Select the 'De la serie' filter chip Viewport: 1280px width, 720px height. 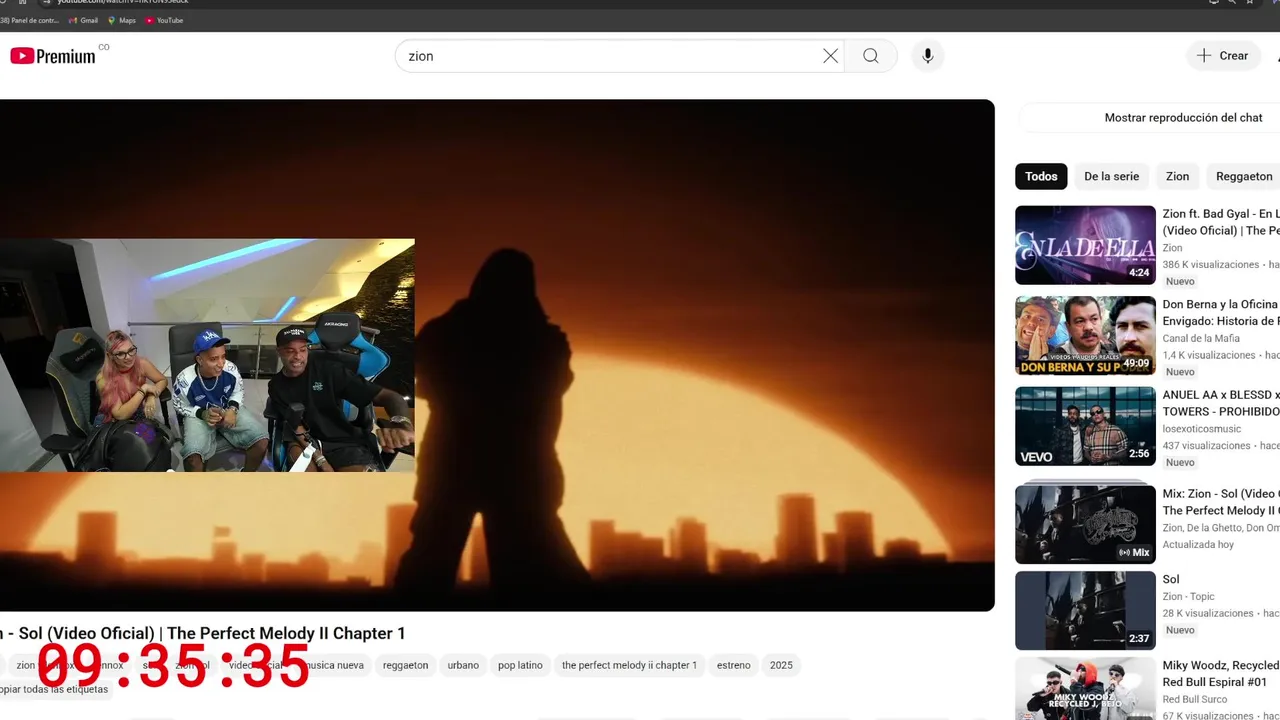pos(1111,176)
